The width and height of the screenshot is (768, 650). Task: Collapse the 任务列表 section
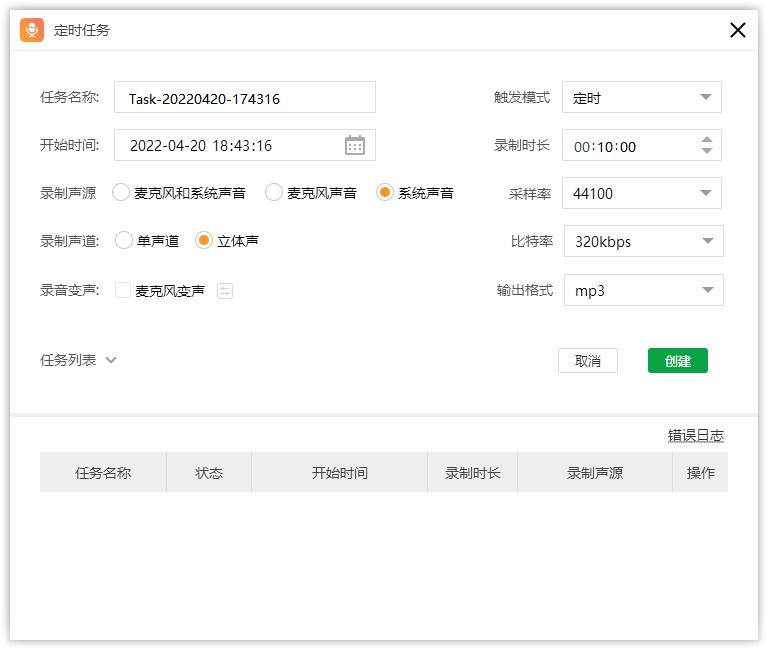(x=110, y=360)
